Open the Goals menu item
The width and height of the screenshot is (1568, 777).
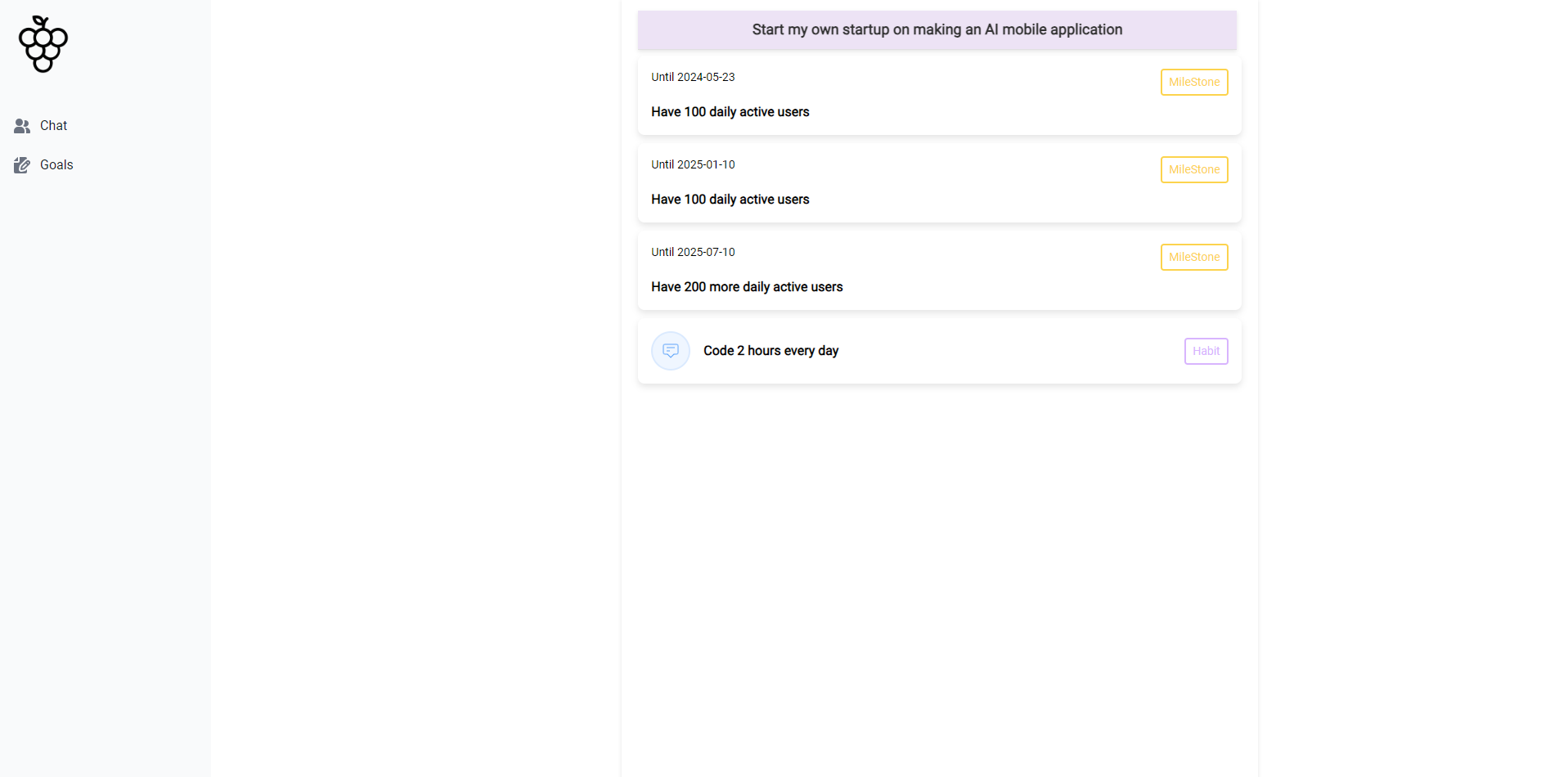click(x=105, y=165)
